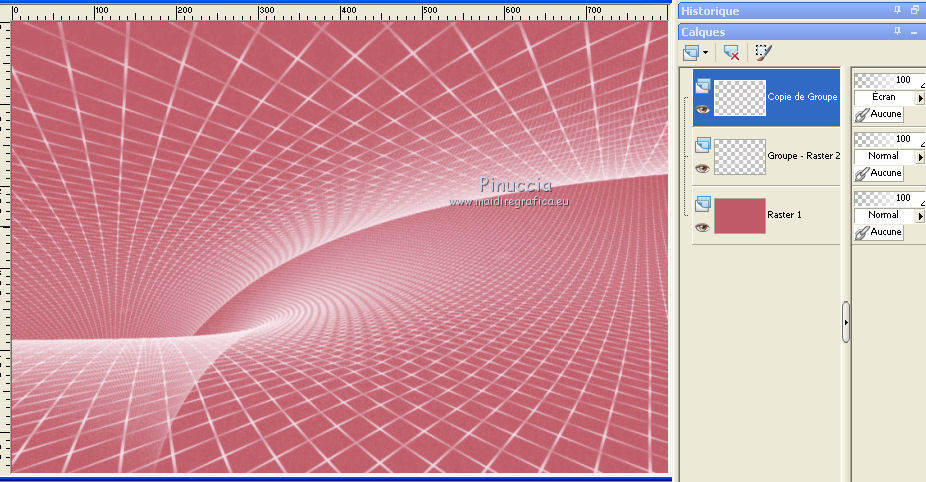Toggle link Aucune for Groupe - Raster 2
Screen dimensions: 926x482
(x=879, y=174)
